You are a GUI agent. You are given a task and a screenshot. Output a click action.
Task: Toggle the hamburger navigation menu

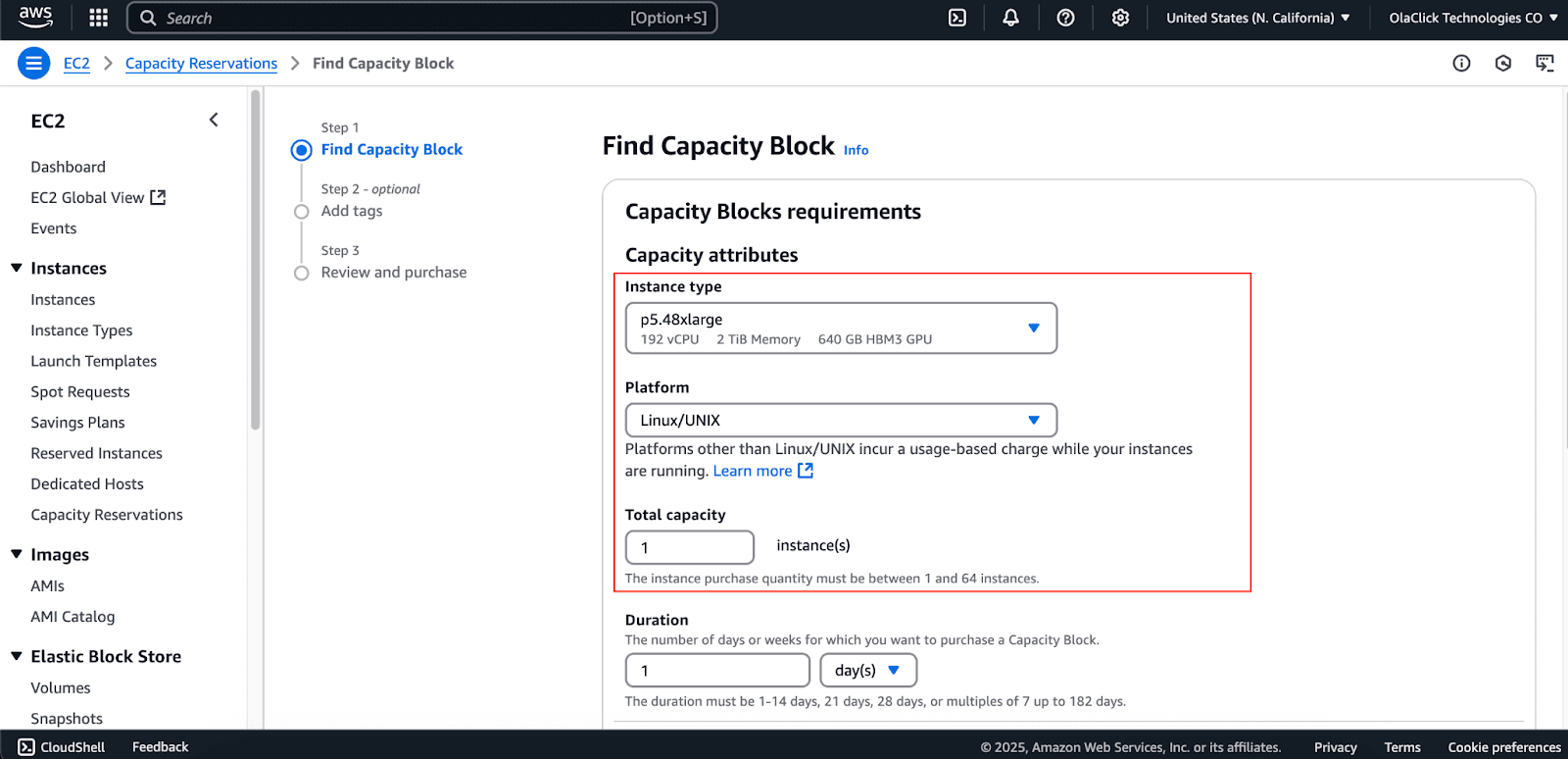(x=33, y=64)
